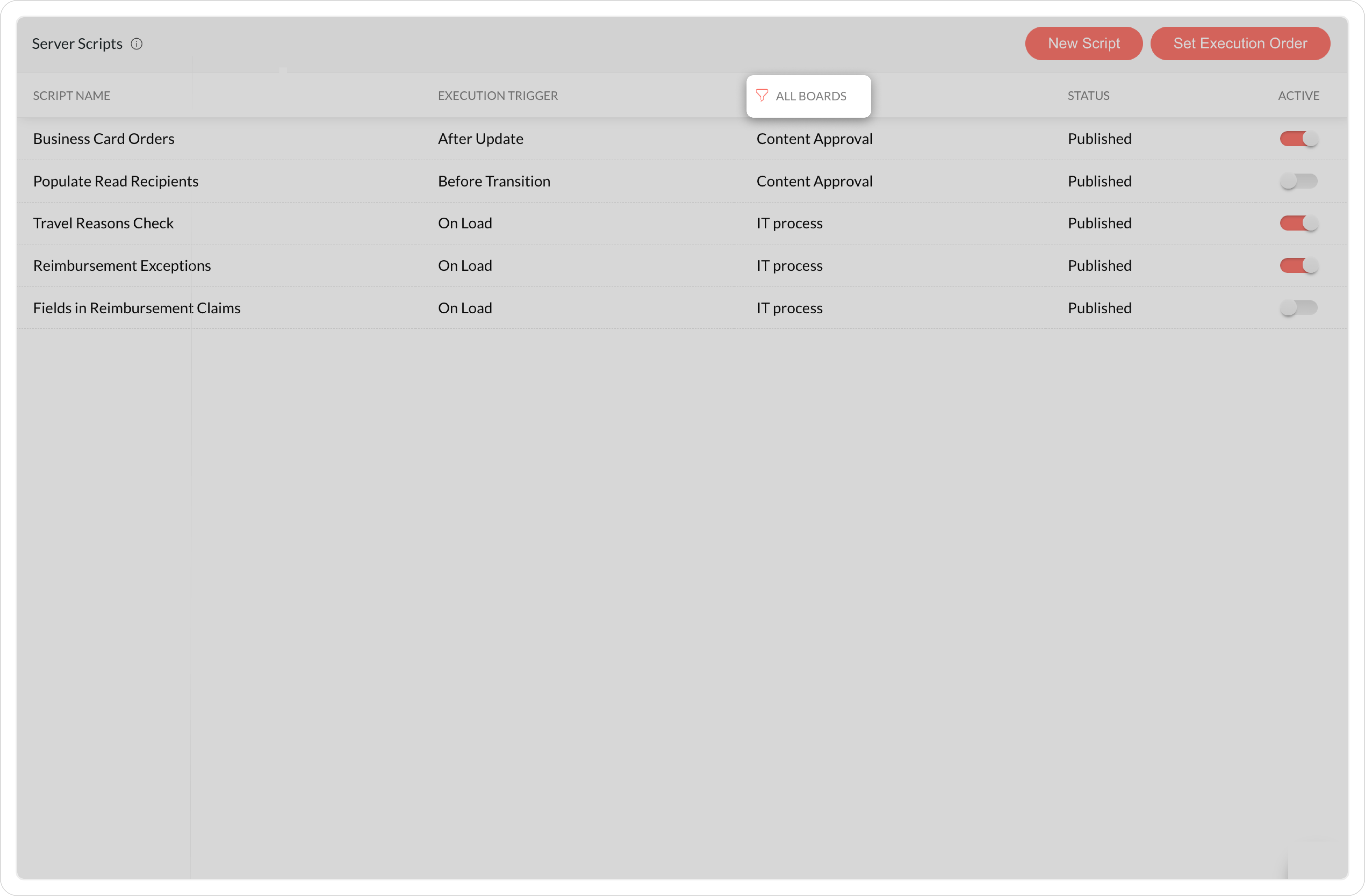1365x896 pixels.
Task: Activate Fields in Reimbursement Claims toggle
Action: (1298, 308)
